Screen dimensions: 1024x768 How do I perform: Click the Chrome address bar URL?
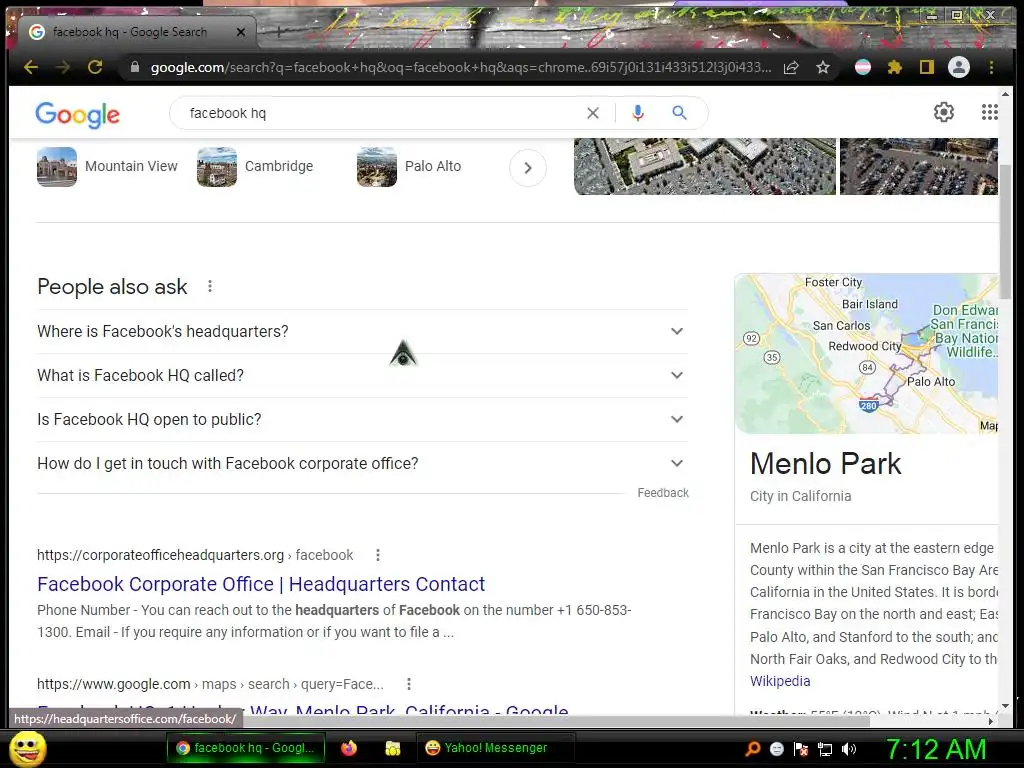(460, 67)
